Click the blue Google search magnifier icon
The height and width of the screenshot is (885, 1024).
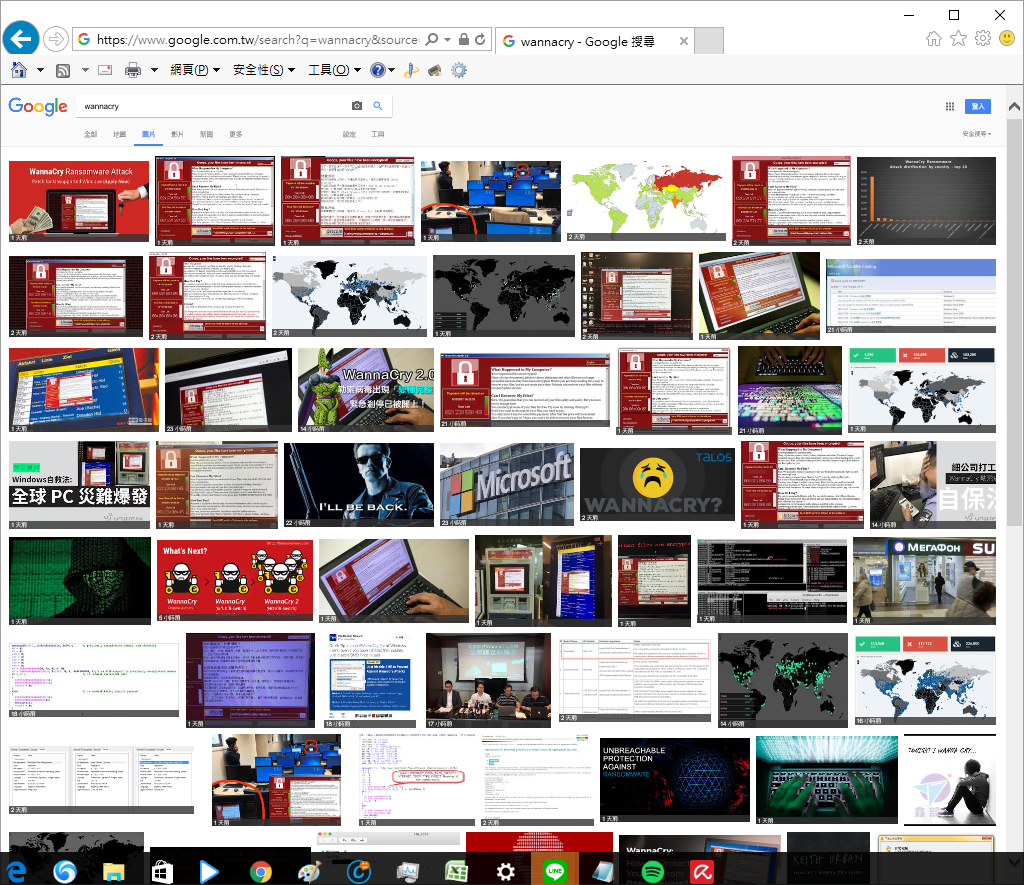(377, 106)
